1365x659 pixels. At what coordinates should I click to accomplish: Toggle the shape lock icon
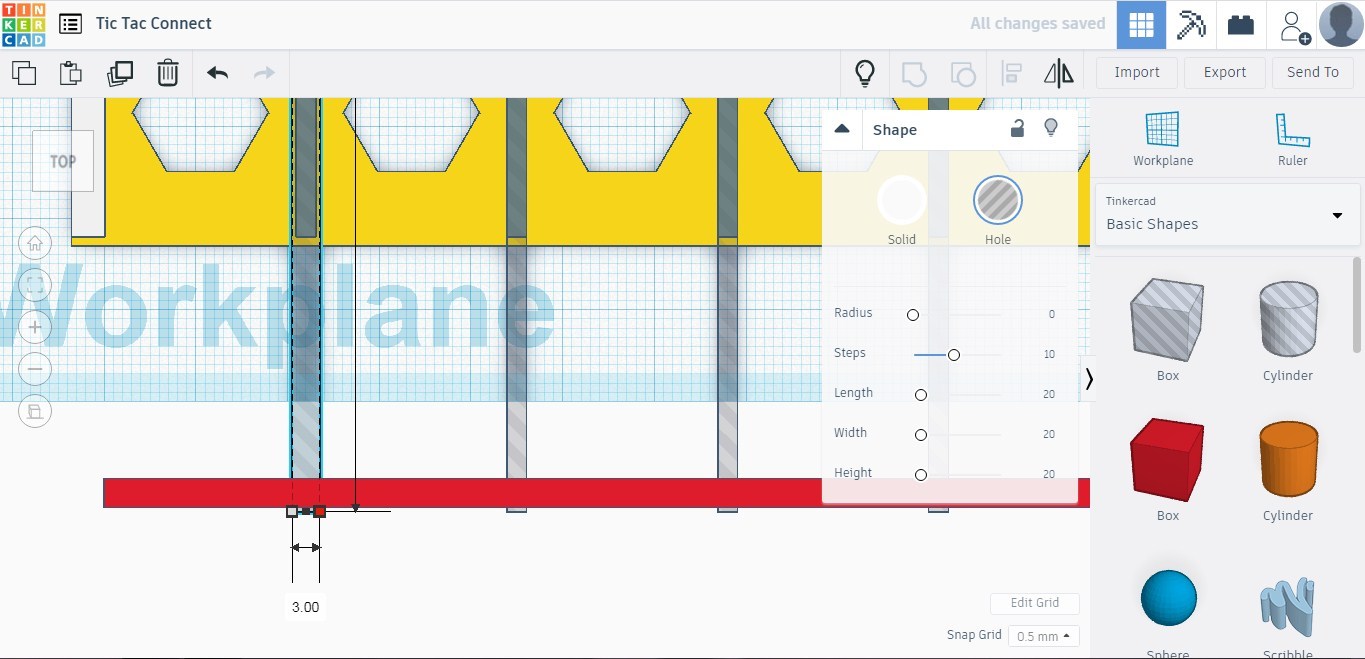pos(1017,128)
